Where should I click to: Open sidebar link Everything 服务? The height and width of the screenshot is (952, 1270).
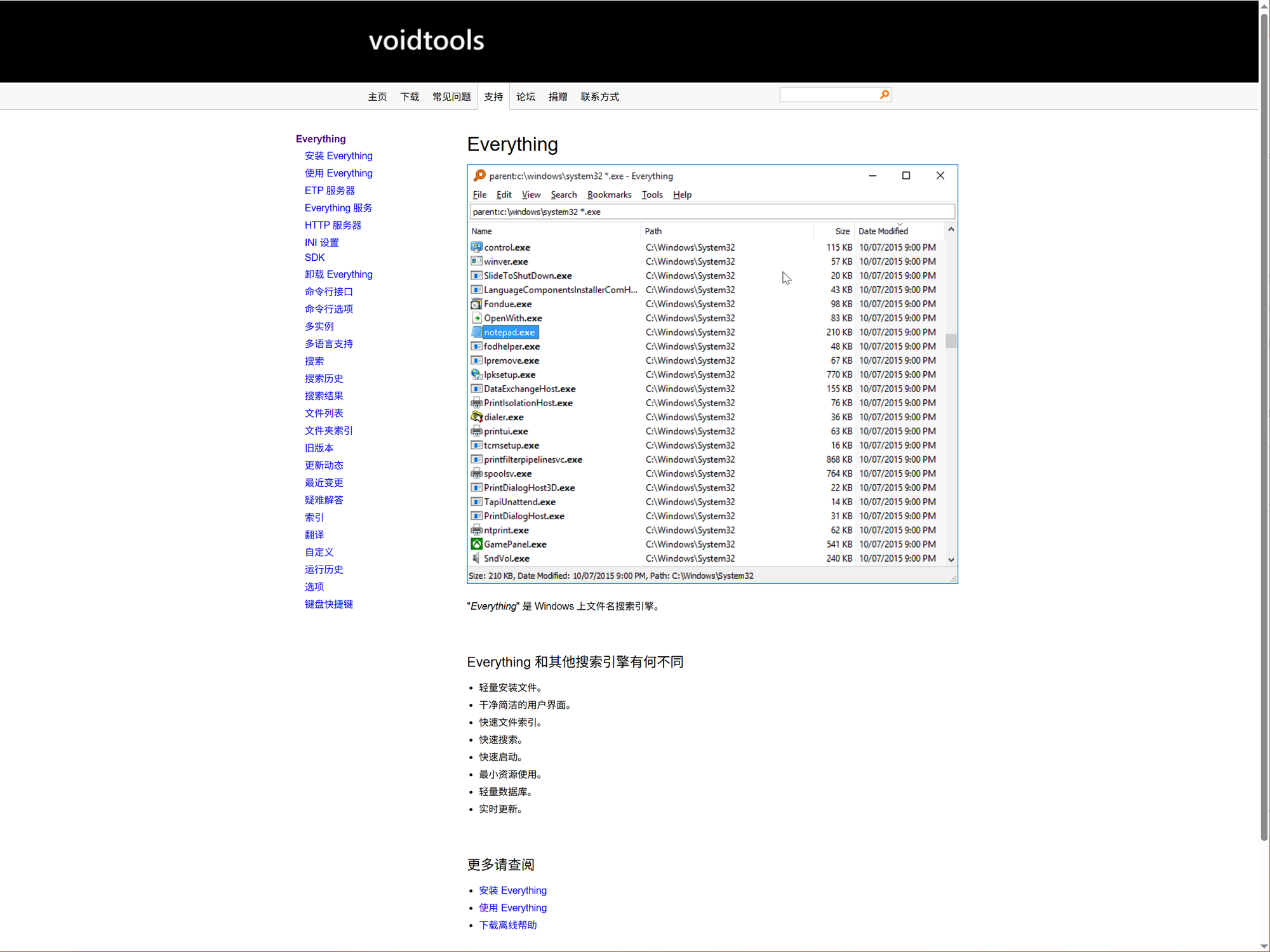[338, 208]
